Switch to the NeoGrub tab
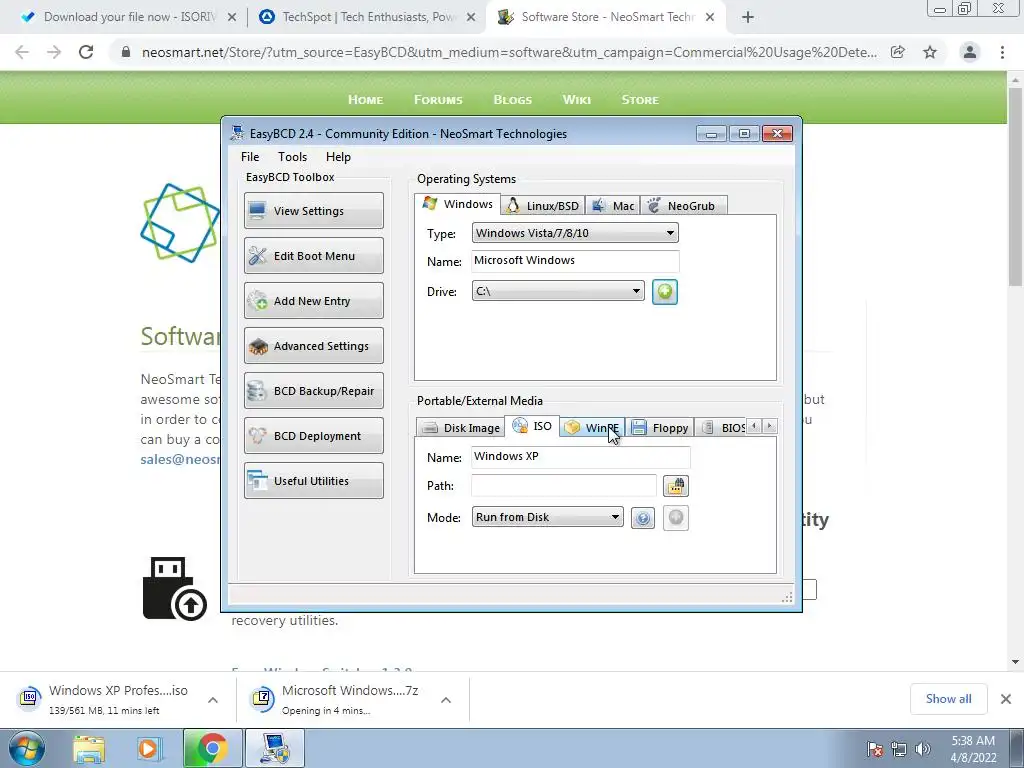 pos(683,206)
